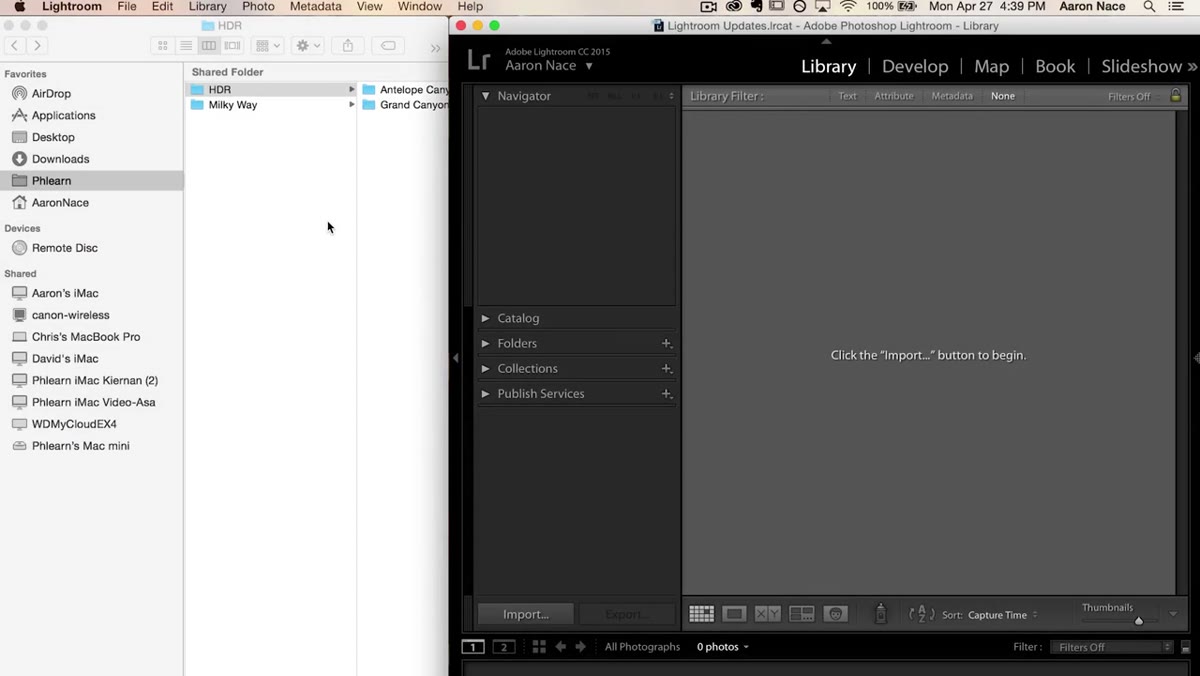Image resolution: width=1200 pixels, height=676 pixels.
Task: Click Finder Edit Tags button
Action: point(388,46)
